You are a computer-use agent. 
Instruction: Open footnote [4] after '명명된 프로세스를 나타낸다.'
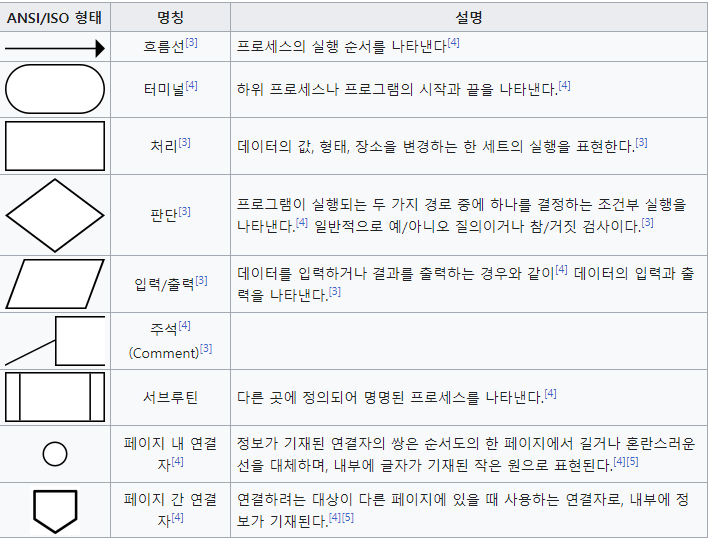[550, 393]
